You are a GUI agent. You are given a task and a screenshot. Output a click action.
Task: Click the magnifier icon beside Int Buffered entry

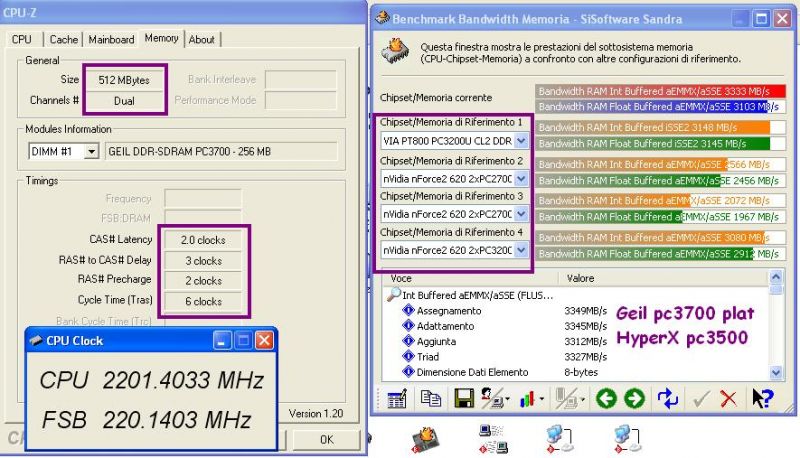point(393,294)
